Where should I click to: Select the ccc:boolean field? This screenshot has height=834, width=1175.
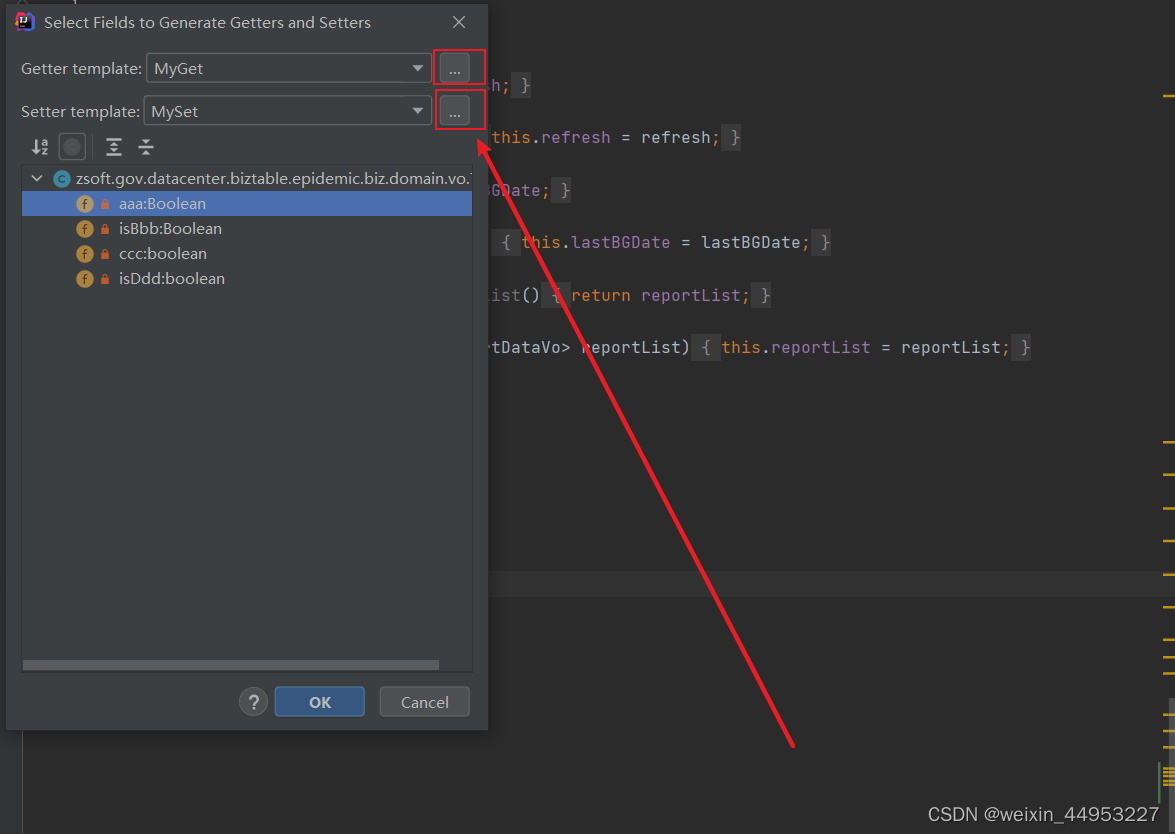pyautogui.click(x=247, y=253)
